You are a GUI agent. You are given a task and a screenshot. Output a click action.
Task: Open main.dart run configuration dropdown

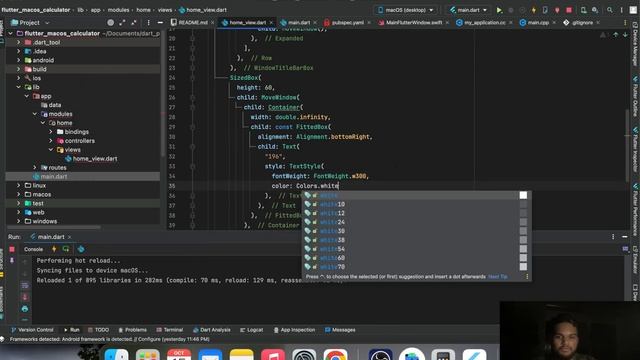(x=469, y=10)
